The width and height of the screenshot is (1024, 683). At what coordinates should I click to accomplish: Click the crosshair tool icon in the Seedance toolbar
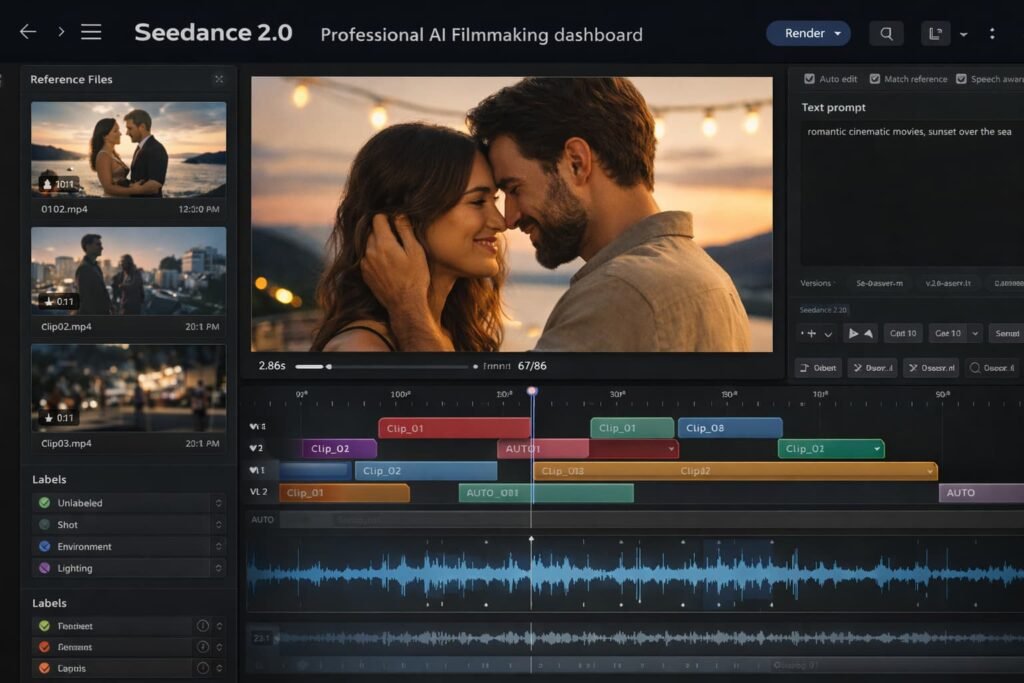point(811,334)
